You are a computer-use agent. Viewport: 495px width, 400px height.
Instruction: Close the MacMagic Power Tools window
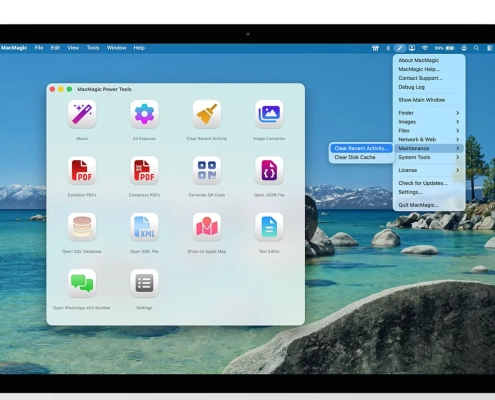[52, 89]
